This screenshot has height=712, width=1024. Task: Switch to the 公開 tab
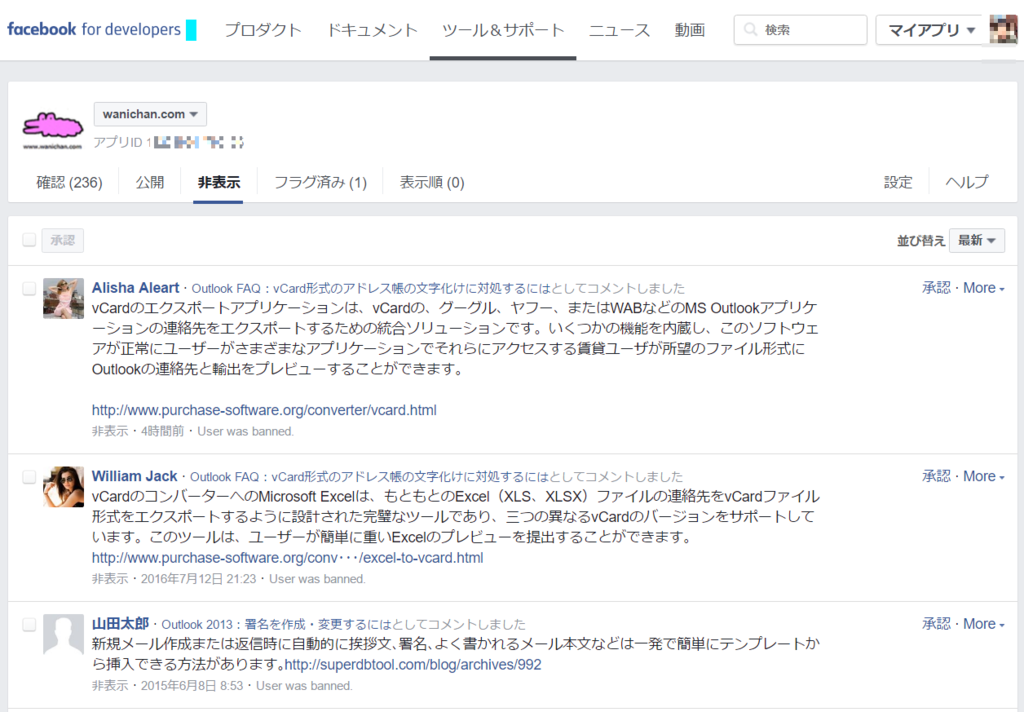point(150,182)
